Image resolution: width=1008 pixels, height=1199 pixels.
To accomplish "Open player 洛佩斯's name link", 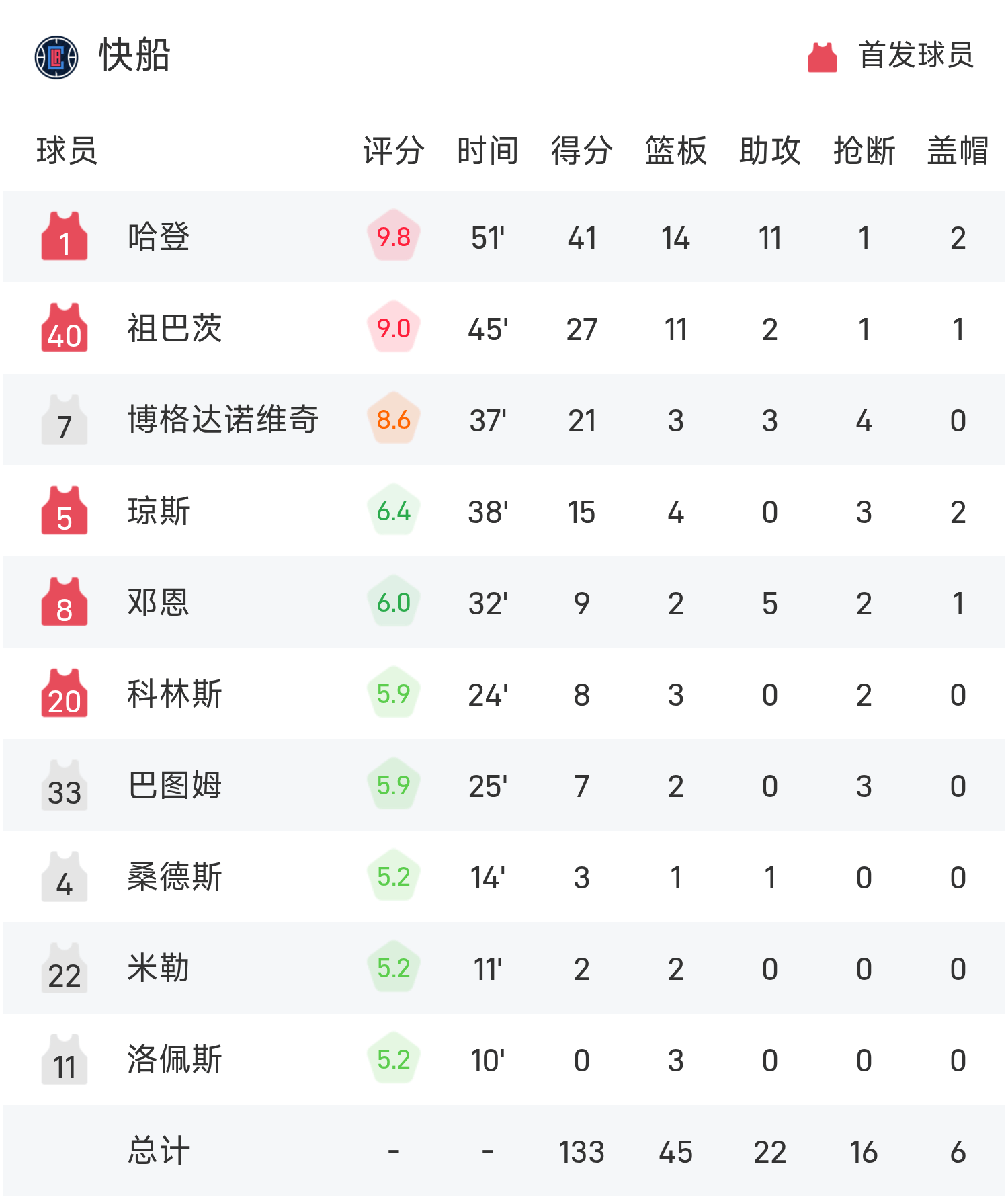I will (175, 1059).
